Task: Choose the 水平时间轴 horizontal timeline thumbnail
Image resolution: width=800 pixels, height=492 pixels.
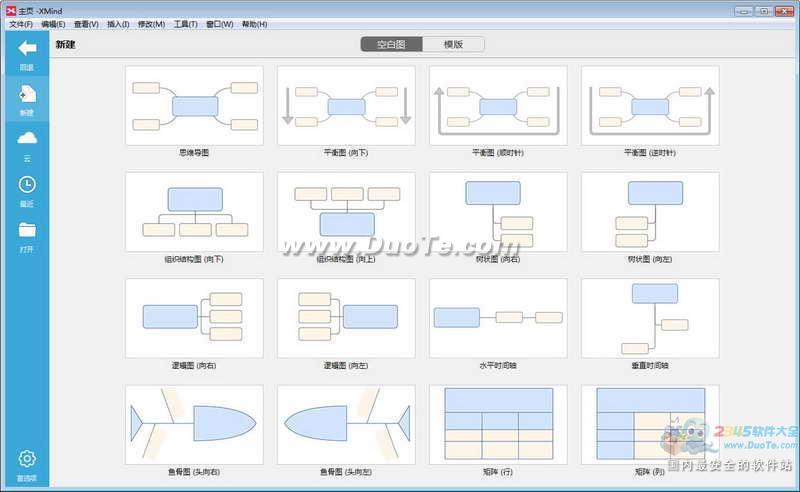Action: tap(498, 318)
